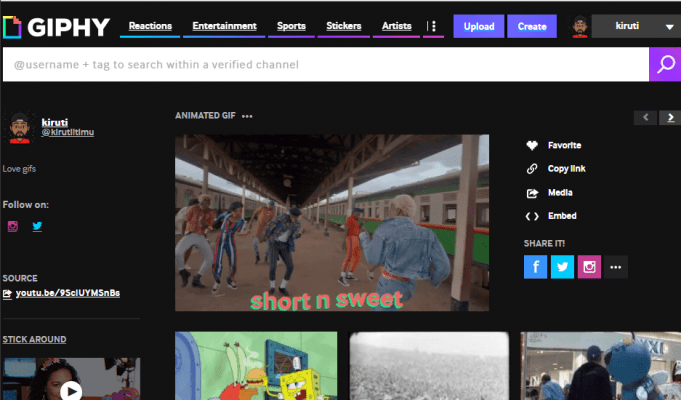This screenshot has height=400, width=681.
Task: Favorite this GIF with heart icon
Action: pos(532,145)
